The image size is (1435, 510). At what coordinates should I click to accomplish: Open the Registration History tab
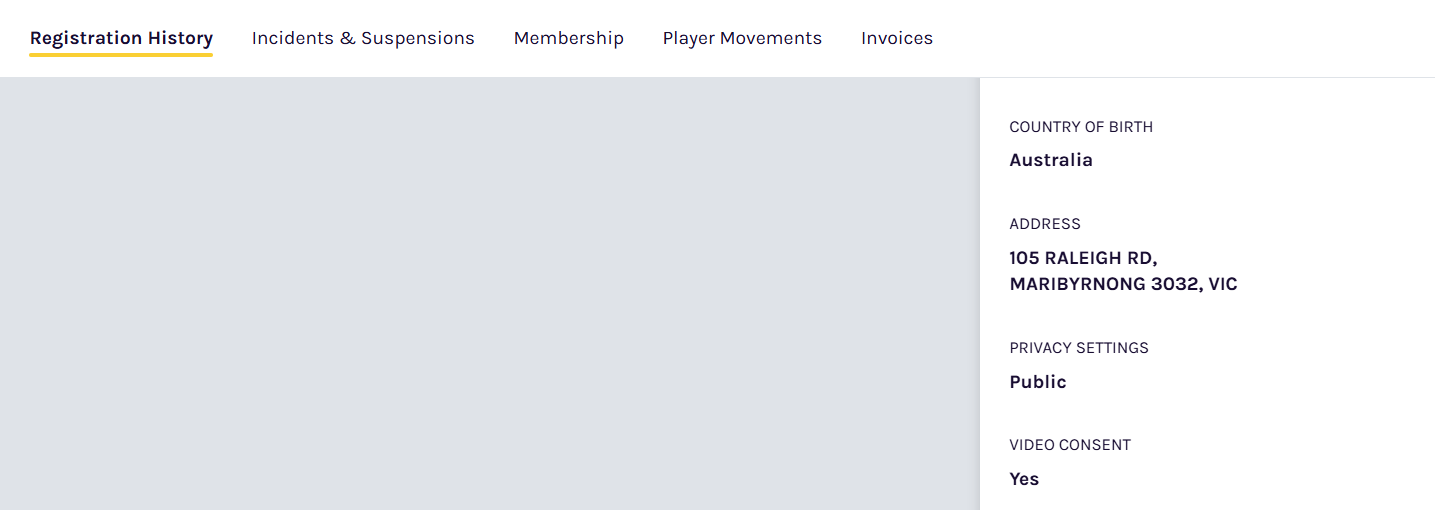pyautogui.click(x=121, y=38)
